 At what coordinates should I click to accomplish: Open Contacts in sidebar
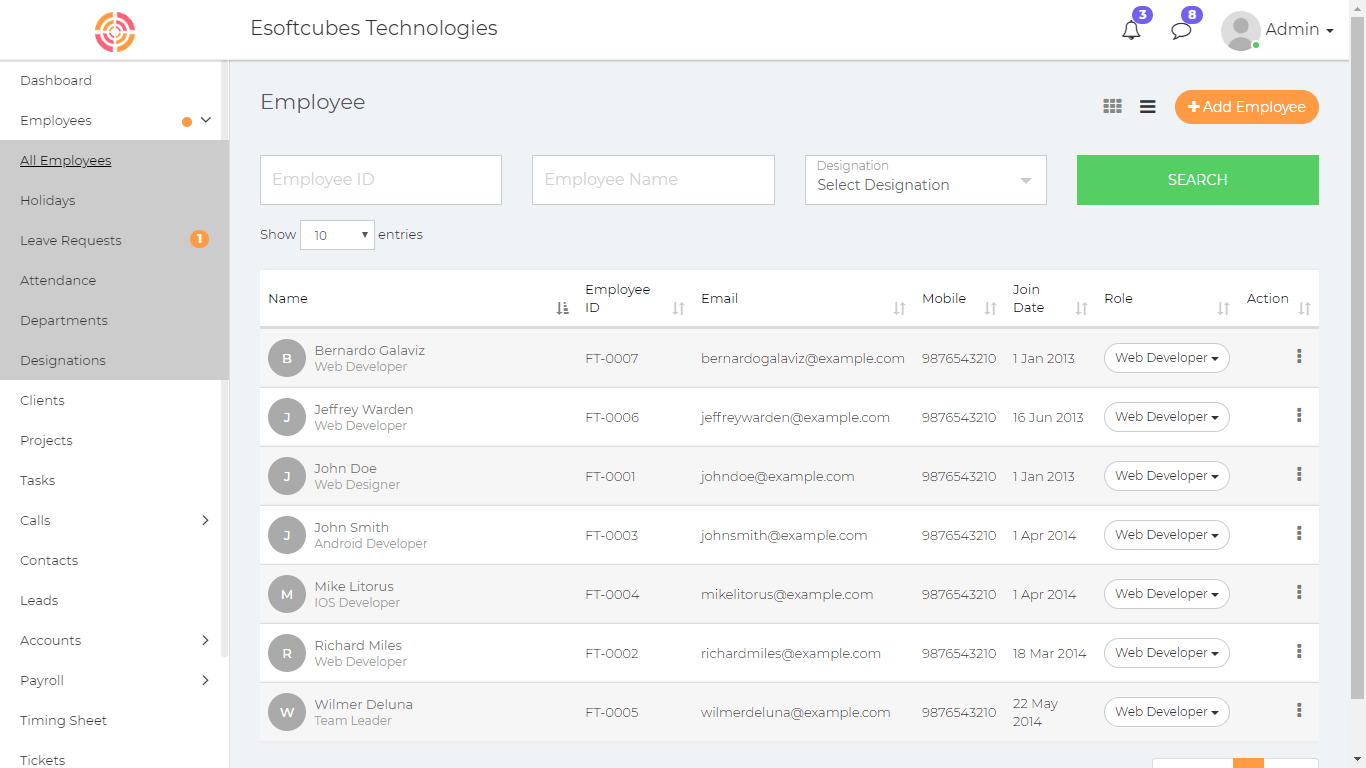[49, 560]
